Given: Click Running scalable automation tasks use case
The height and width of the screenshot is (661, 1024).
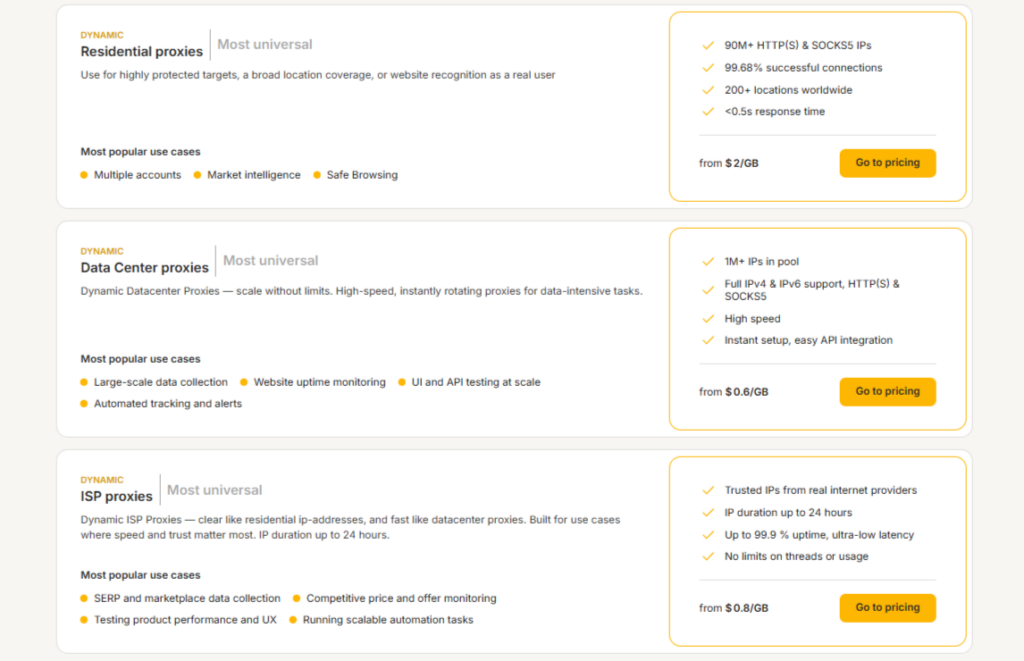Looking at the screenshot, I should [x=387, y=620].
